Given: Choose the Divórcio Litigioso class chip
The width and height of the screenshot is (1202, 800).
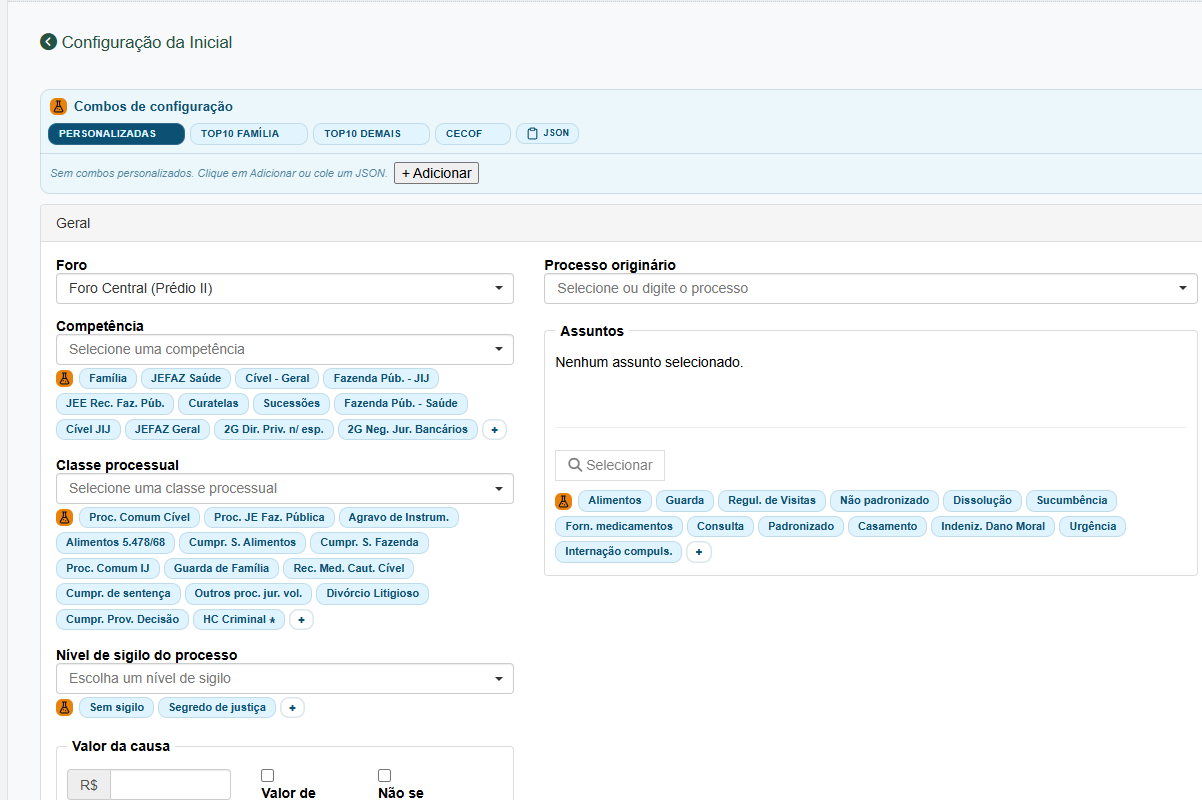Looking at the screenshot, I should pos(373,593).
